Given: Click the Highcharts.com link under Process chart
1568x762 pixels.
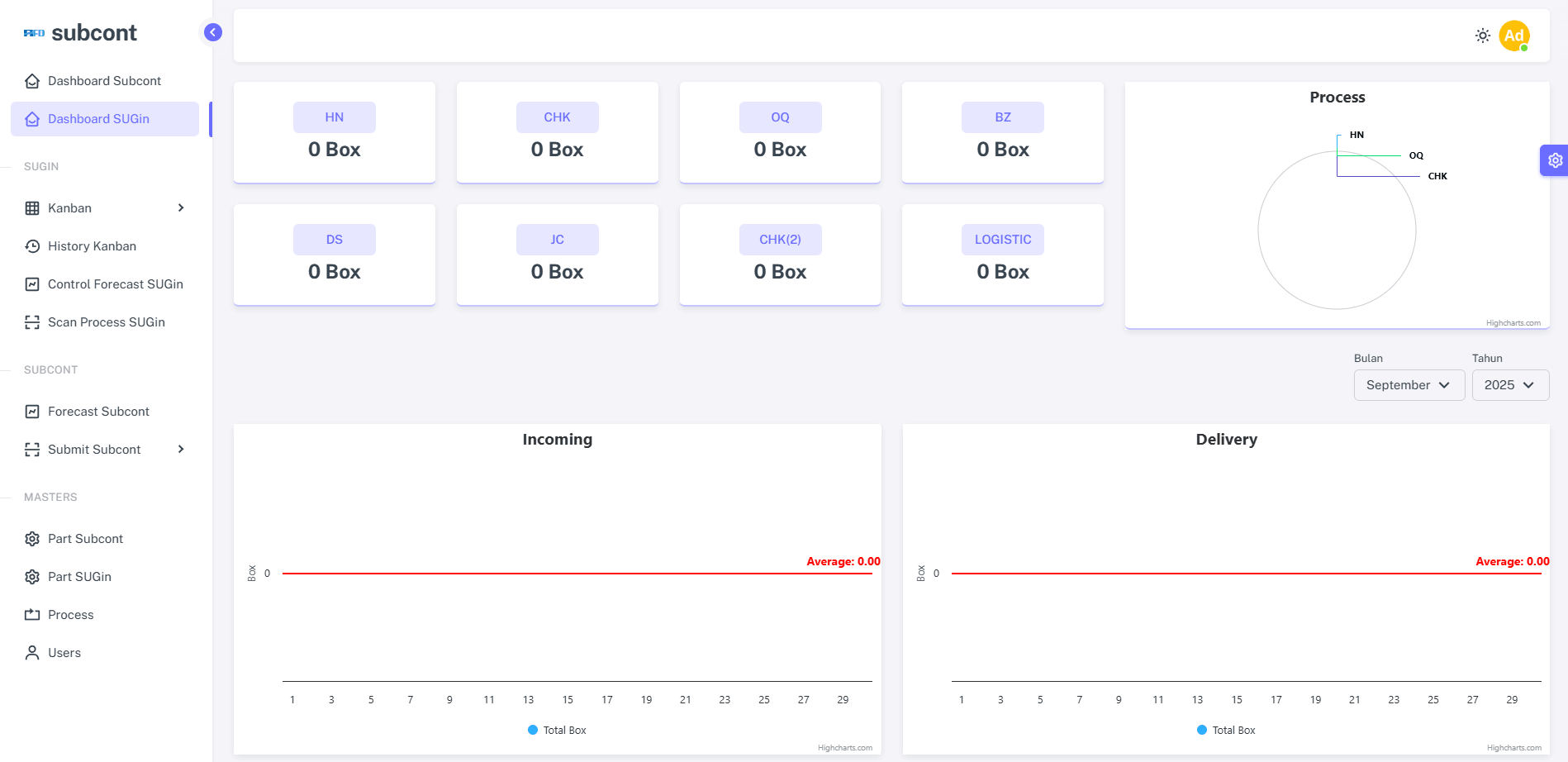Looking at the screenshot, I should tap(1513, 323).
